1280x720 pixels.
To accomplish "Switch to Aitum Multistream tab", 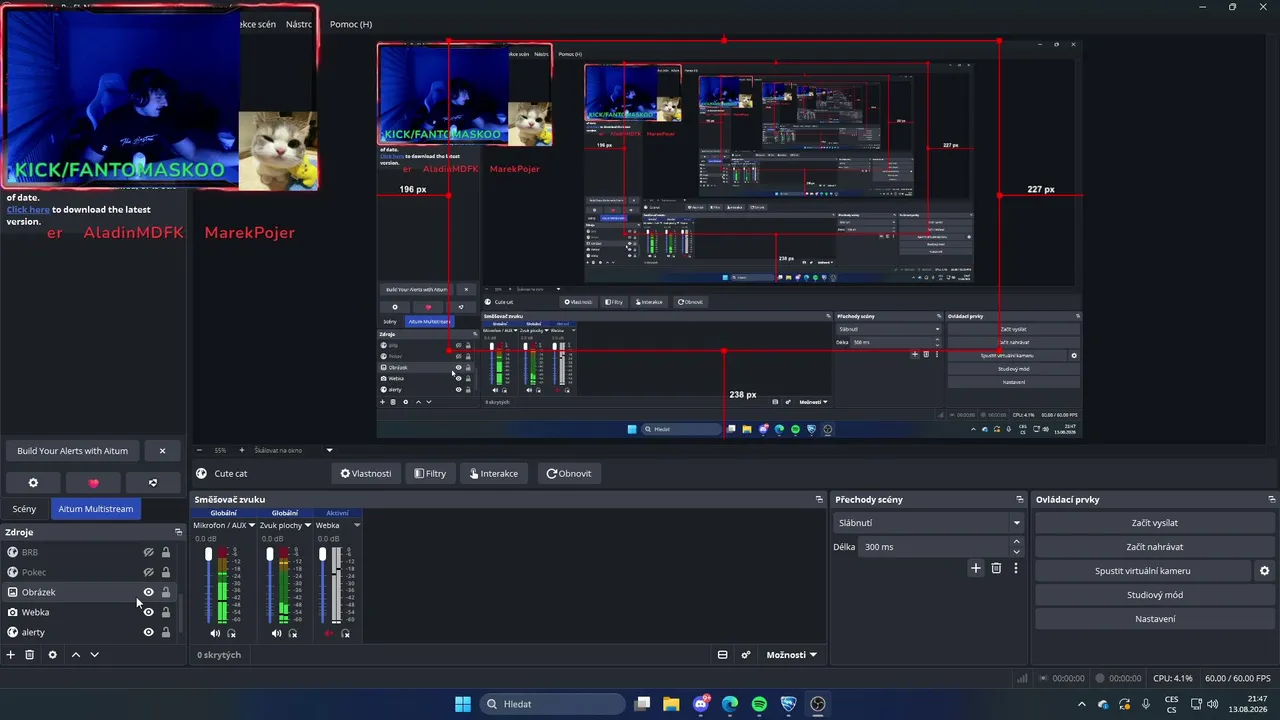I will click(x=96, y=509).
